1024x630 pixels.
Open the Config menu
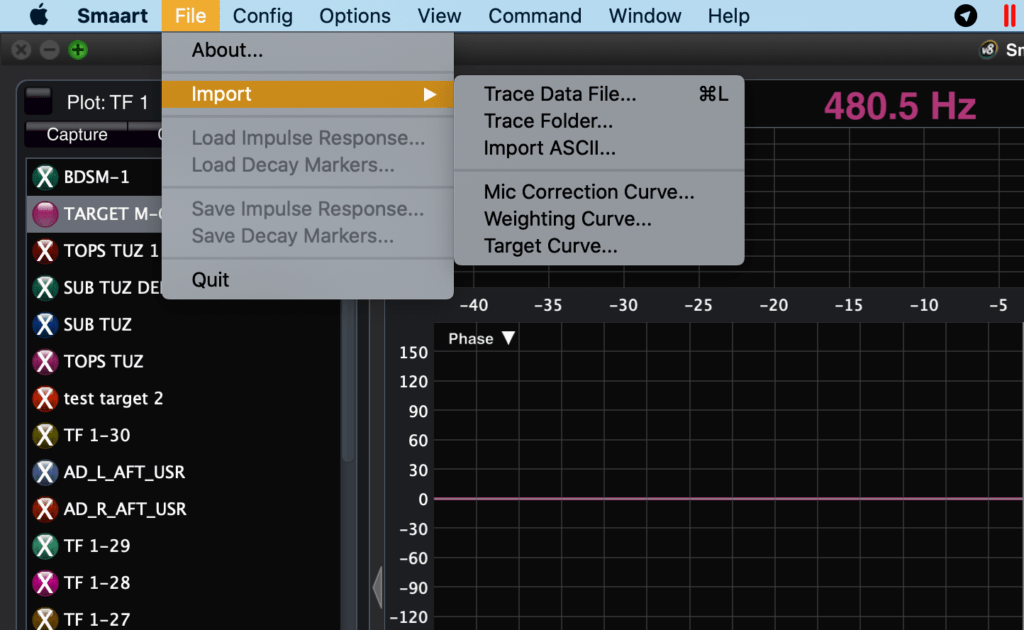pos(263,16)
